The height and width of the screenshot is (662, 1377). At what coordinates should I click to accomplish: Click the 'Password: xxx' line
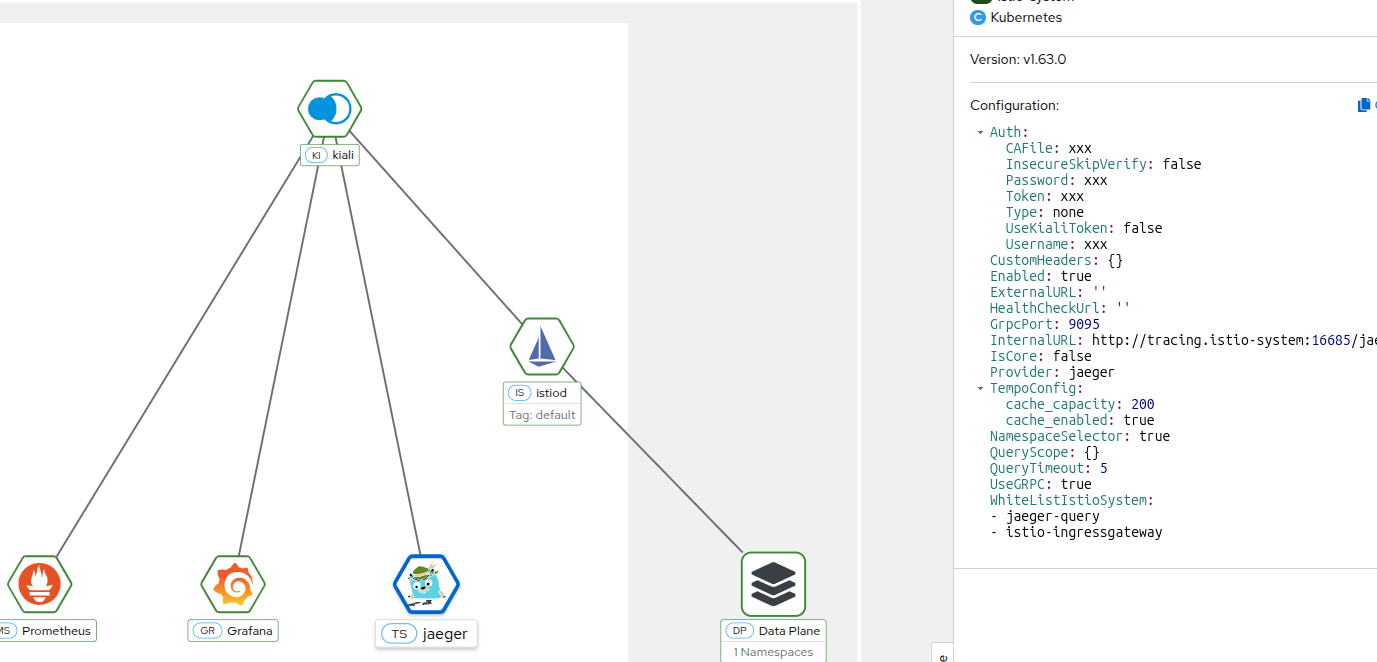pos(1056,180)
